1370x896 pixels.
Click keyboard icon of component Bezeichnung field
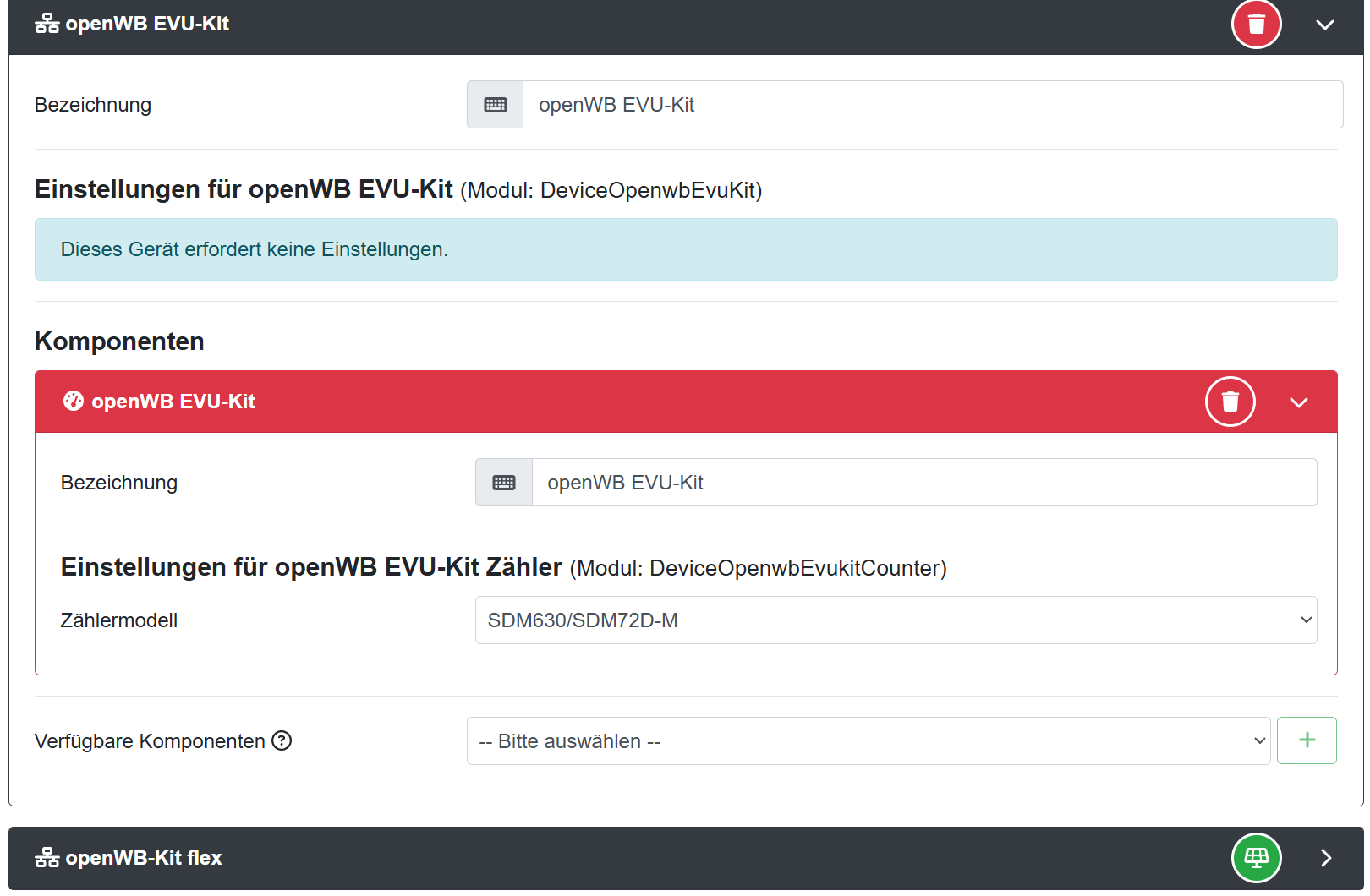504,483
